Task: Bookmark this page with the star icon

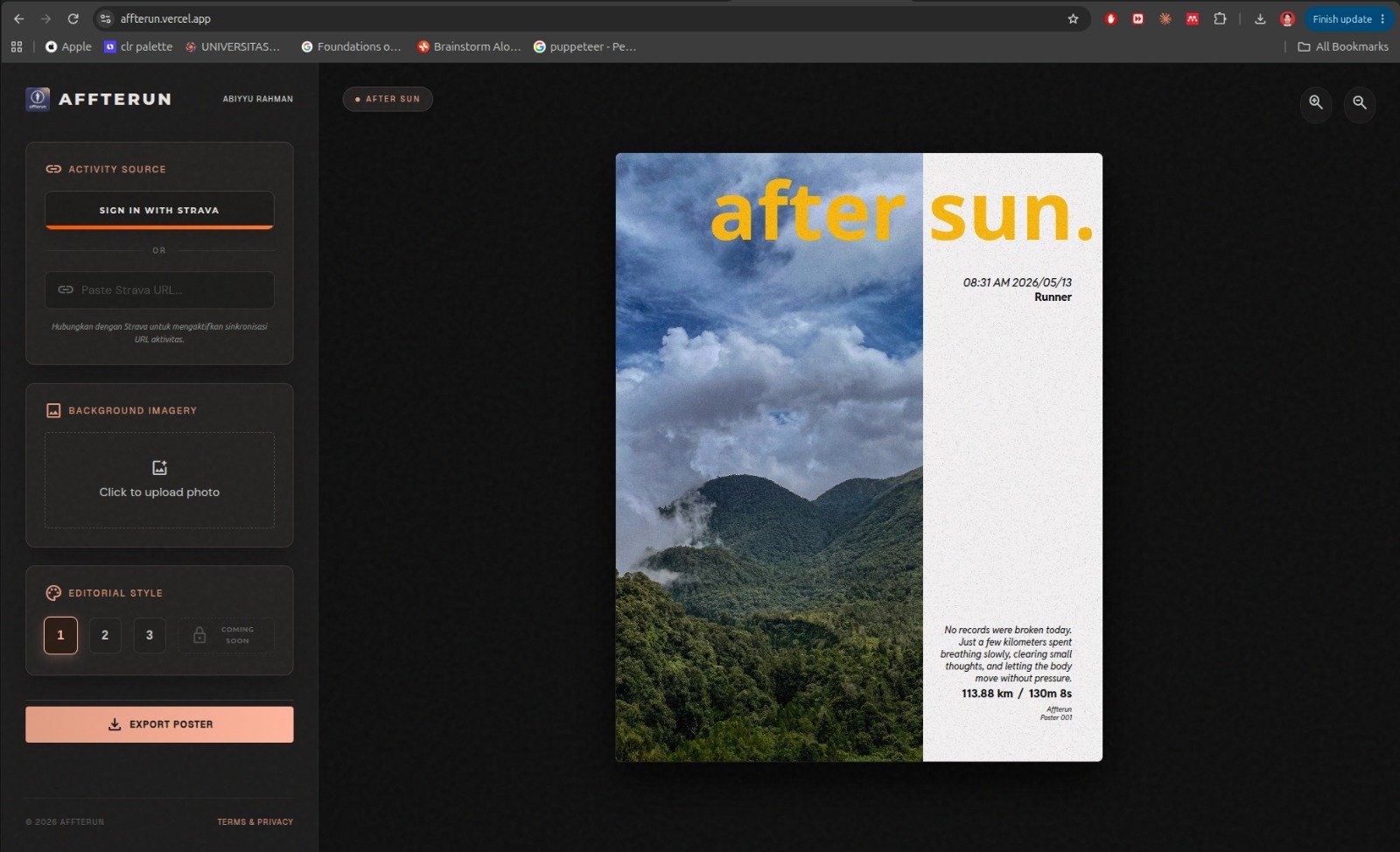Action: tap(1073, 18)
